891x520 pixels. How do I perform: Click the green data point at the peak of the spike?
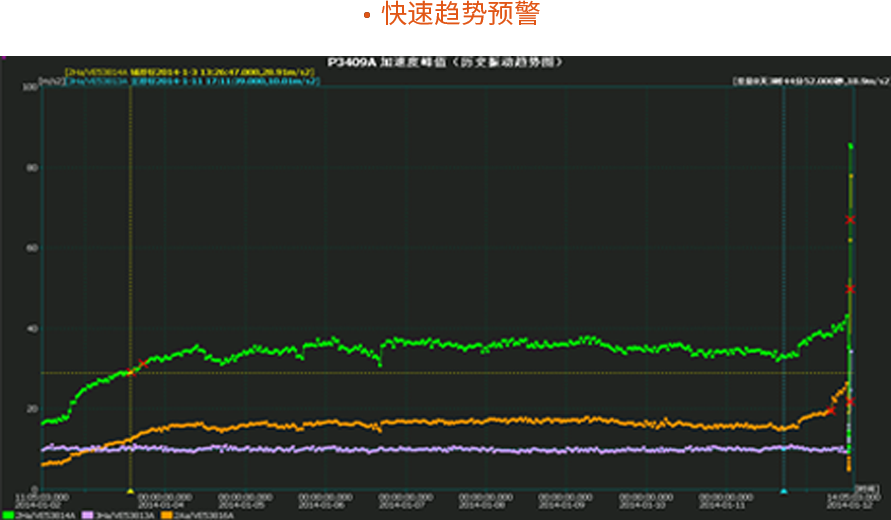point(850,145)
